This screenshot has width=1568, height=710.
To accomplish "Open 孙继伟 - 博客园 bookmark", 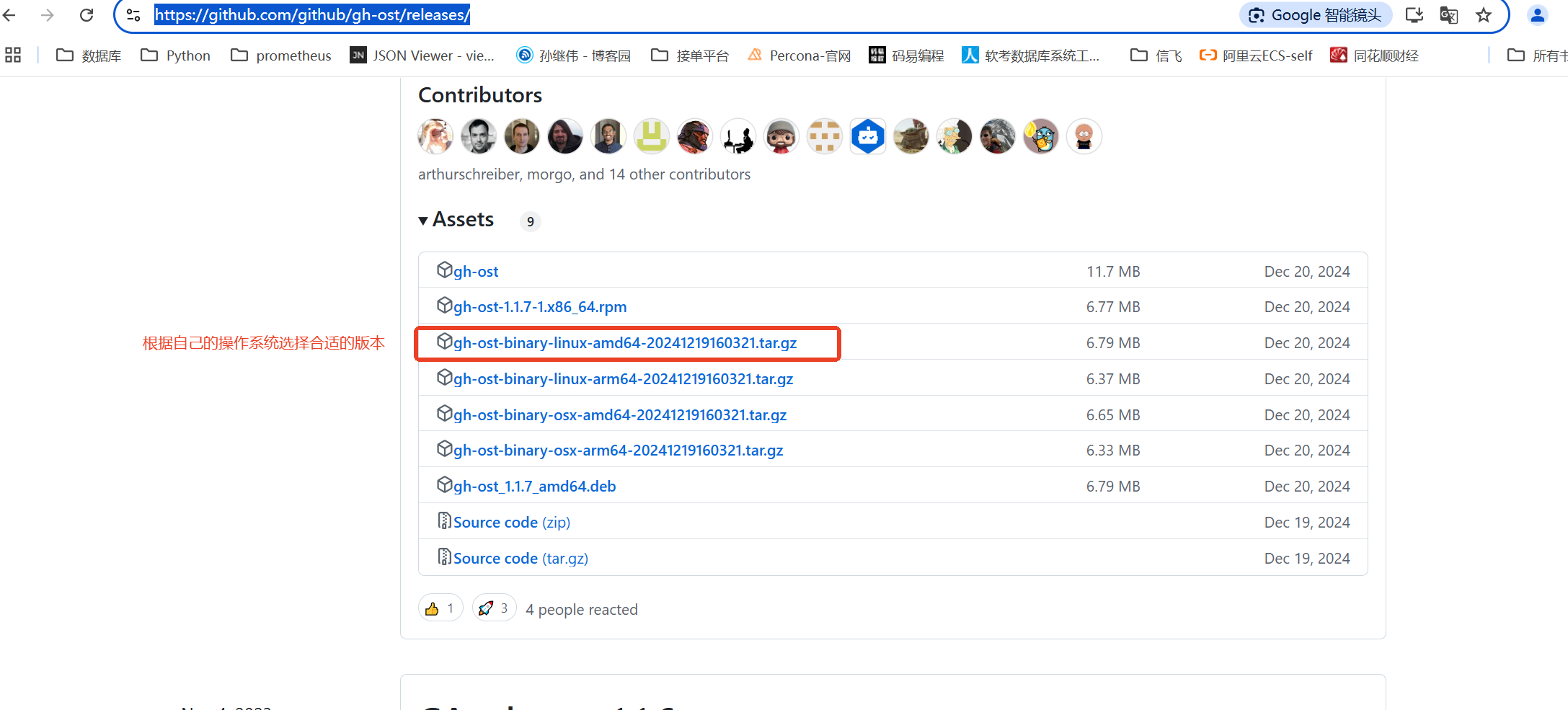I will point(574,56).
